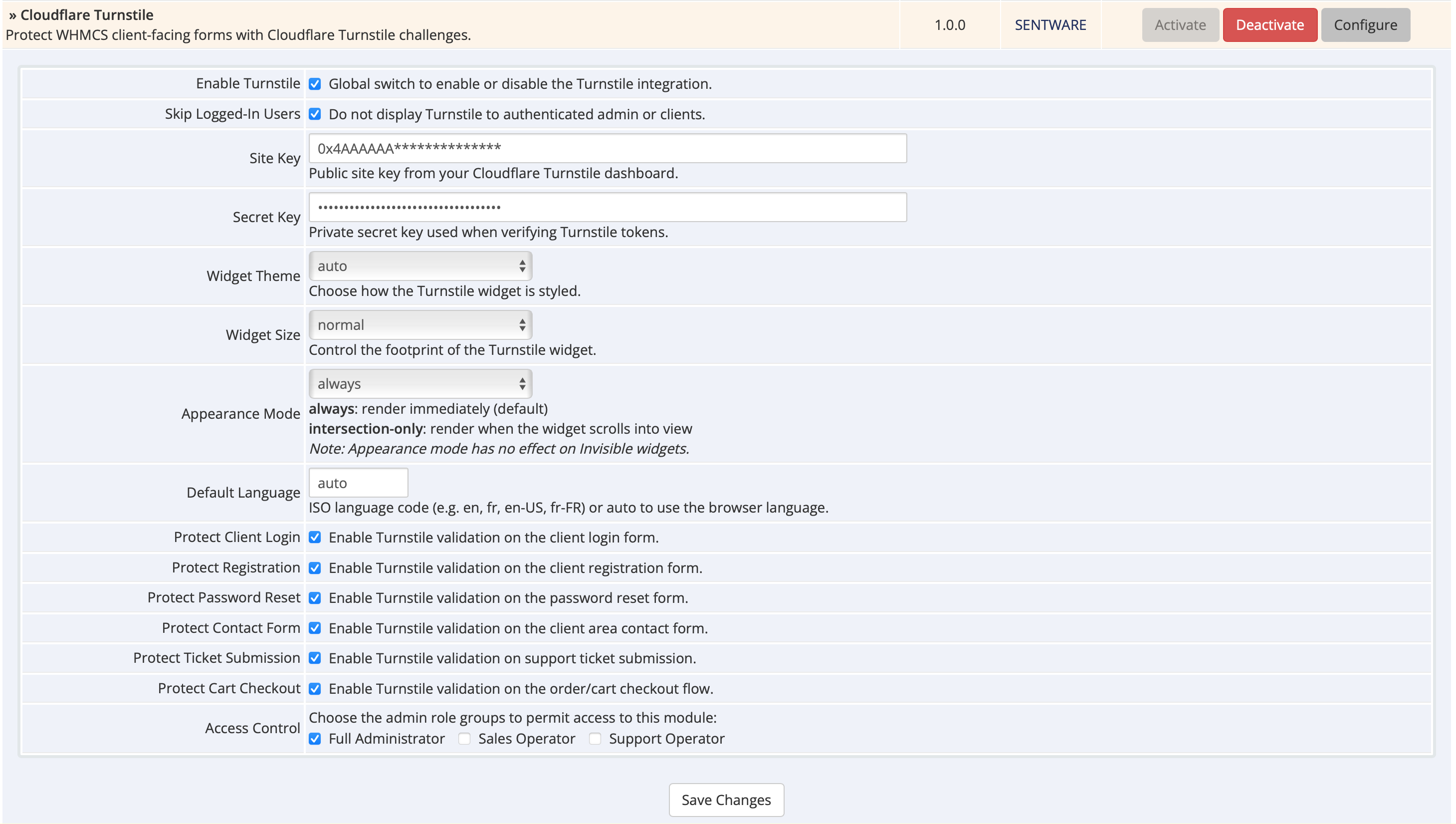The width and height of the screenshot is (1456, 824).
Task: Uncheck Full Administrator access checkbox
Action: (x=315, y=739)
